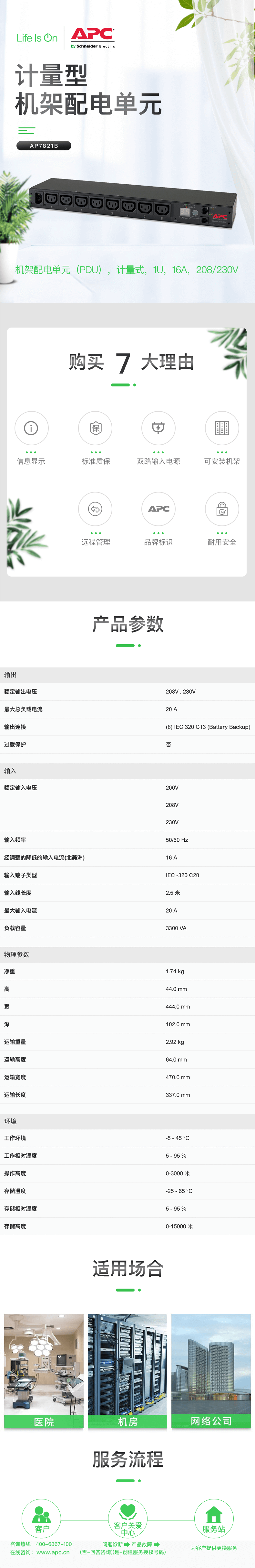255x1568 pixels.
Task: Open the www.apc.com.cn website link
Action: pos(53,1552)
